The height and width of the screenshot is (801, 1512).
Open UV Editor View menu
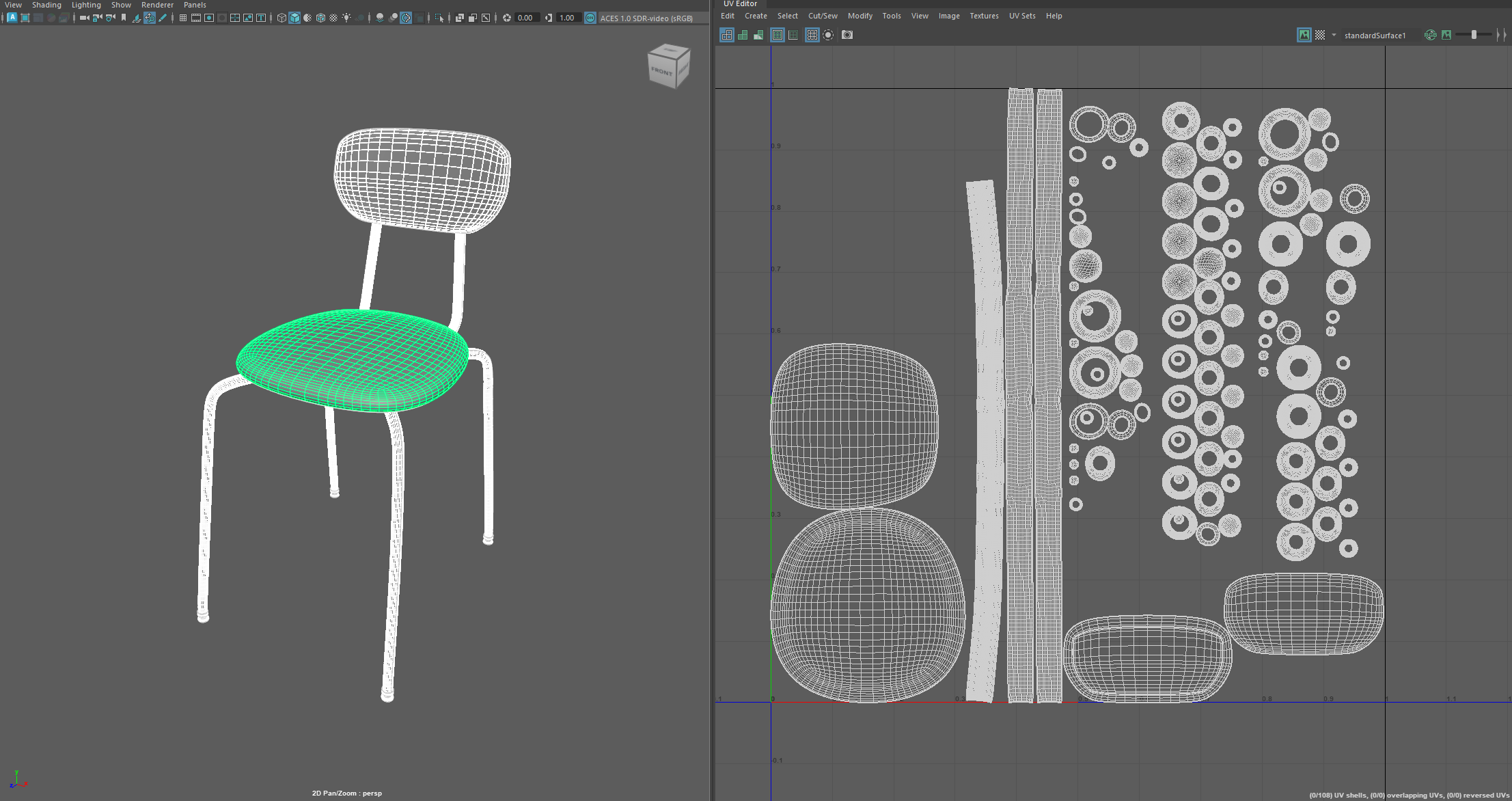[x=920, y=16]
